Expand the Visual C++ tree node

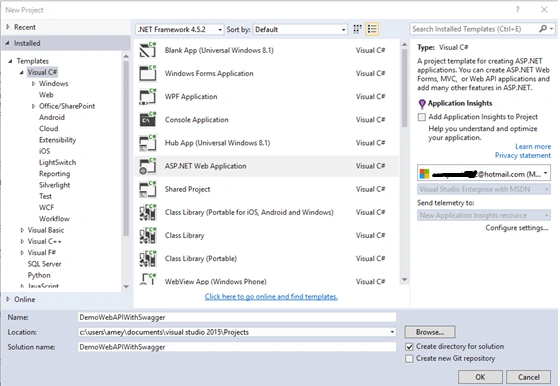click(x=22, y=241)
